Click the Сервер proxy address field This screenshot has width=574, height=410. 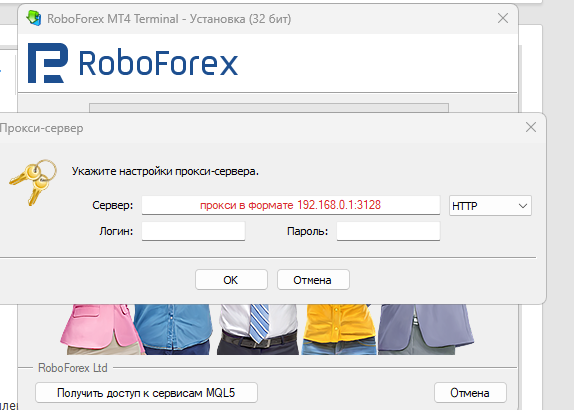pyautogui.click(x=291, y=205)
